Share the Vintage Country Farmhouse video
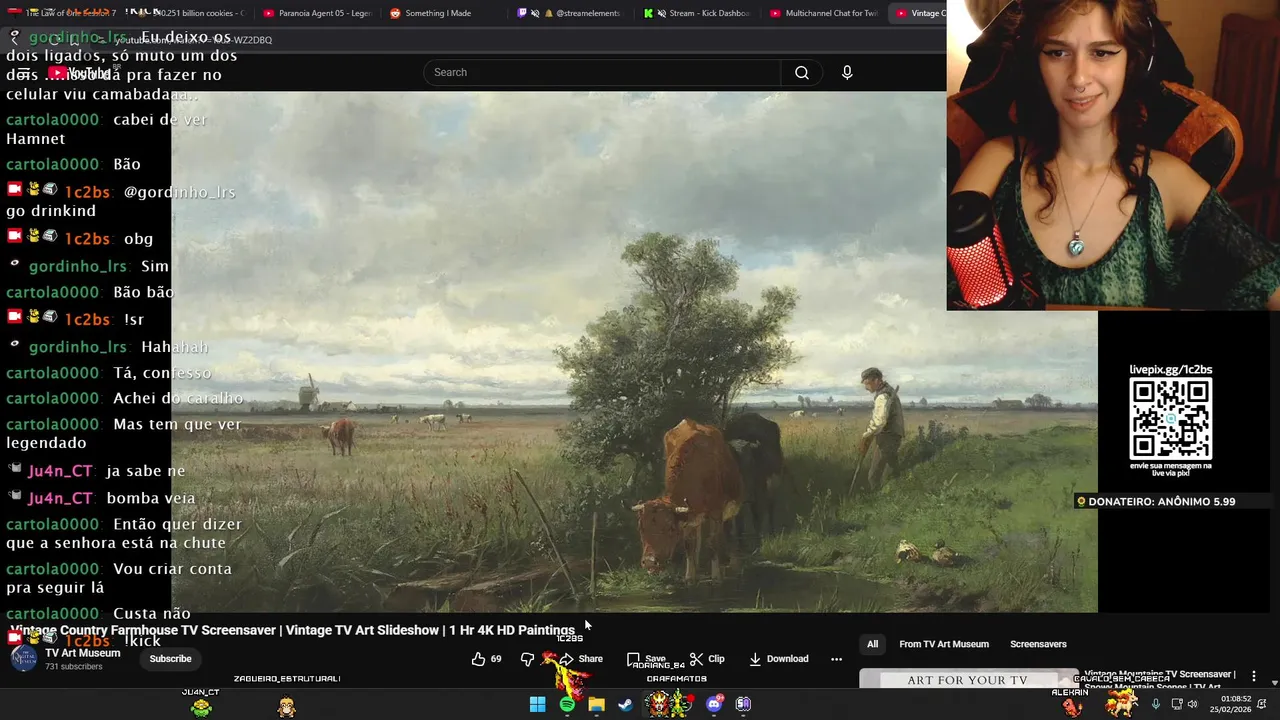The image size is (1280, 720). point(581,659)
